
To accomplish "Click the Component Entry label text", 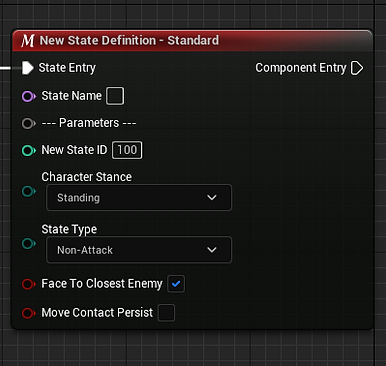I will (x=301, y=68).
